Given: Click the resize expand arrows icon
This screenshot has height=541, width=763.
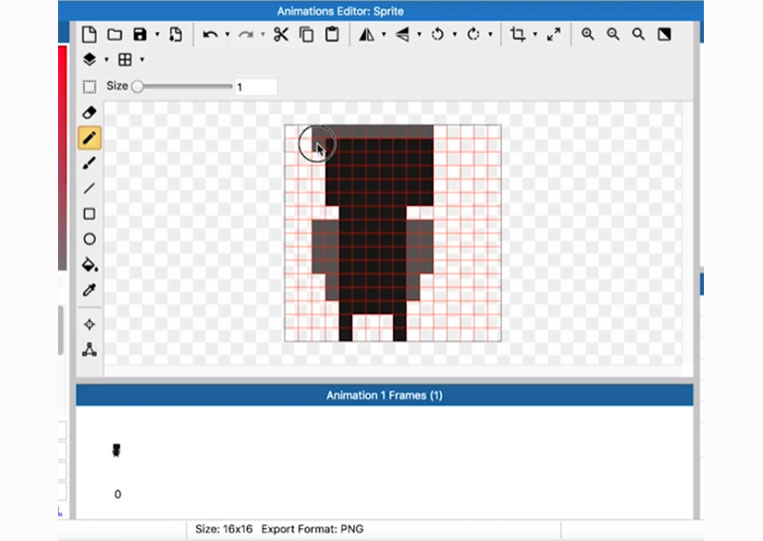Looking at the screenshot, I should pyautogui.click(x=553, y=35).
